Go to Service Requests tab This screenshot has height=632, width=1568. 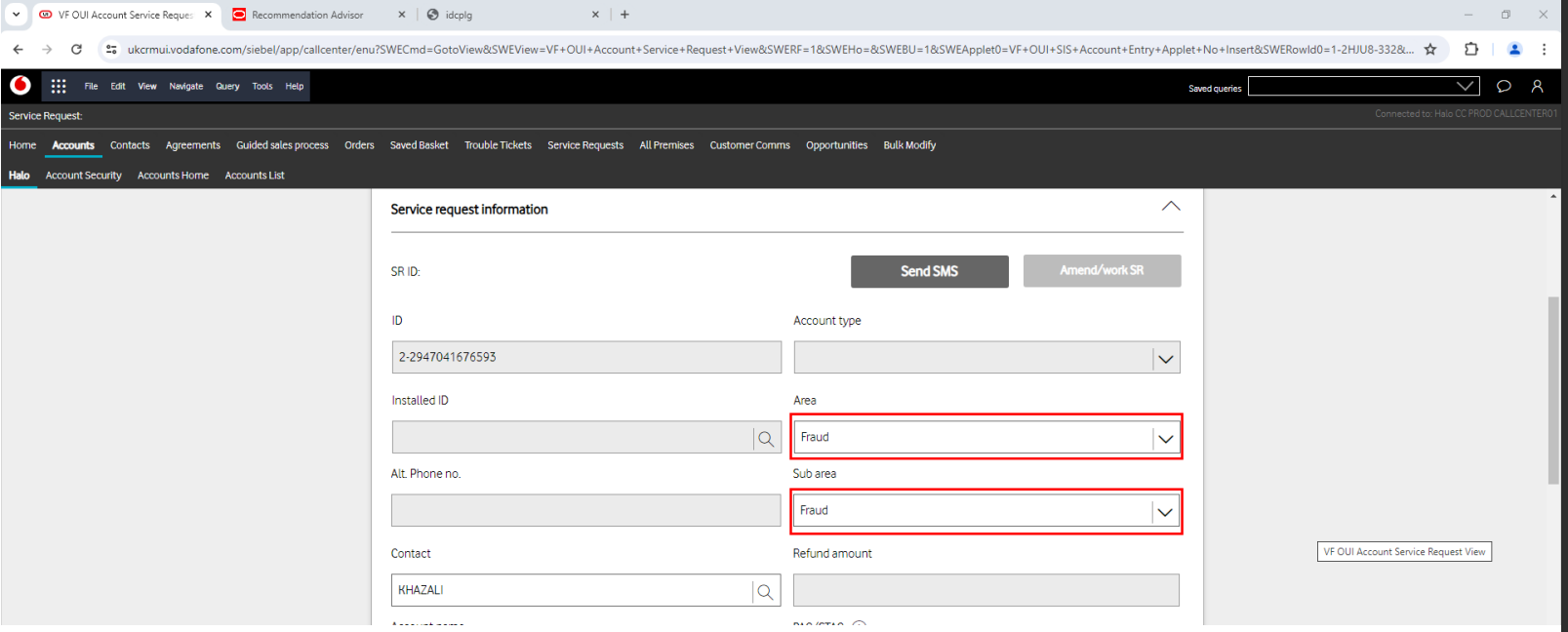click(585, 145)
